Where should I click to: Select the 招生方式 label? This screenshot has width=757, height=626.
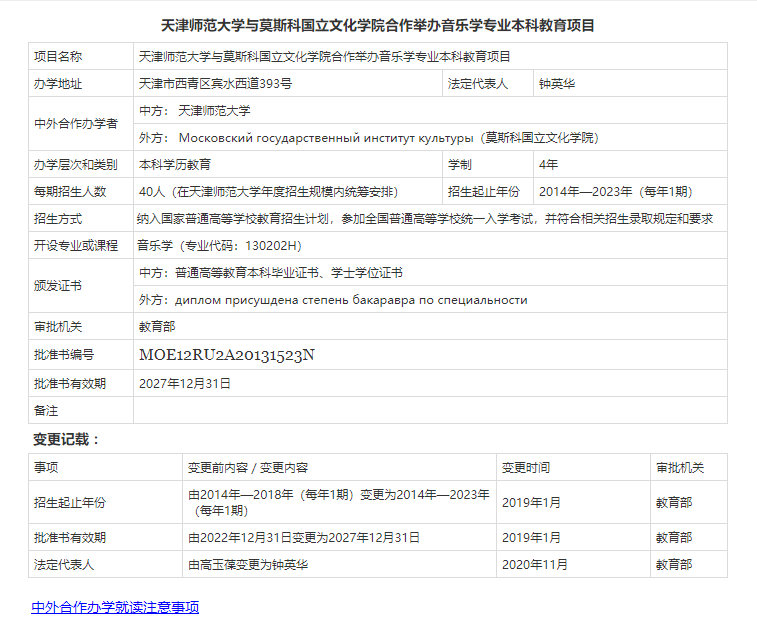tap(58, 219)
